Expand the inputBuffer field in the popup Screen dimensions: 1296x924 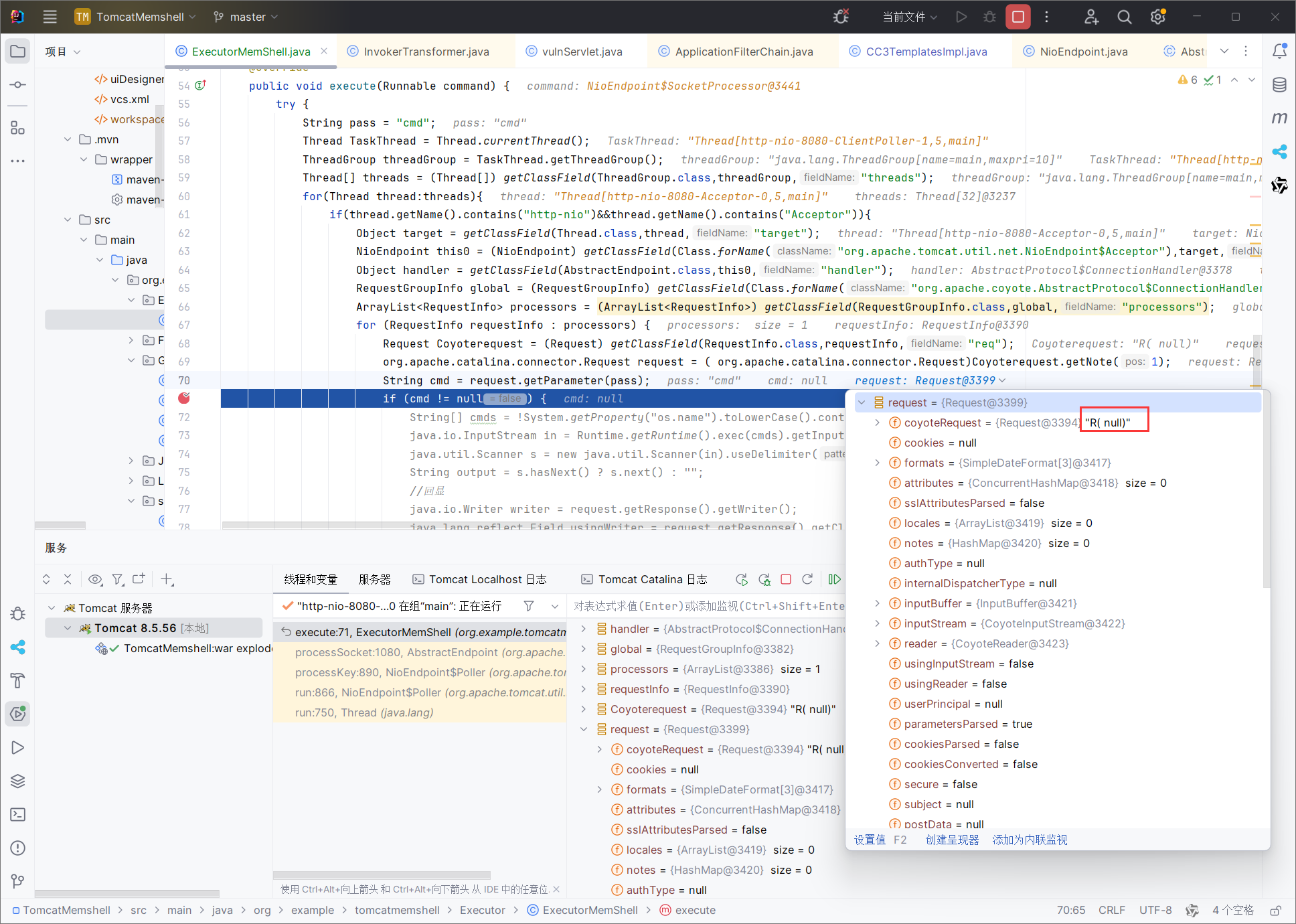(x=878, y=603)
